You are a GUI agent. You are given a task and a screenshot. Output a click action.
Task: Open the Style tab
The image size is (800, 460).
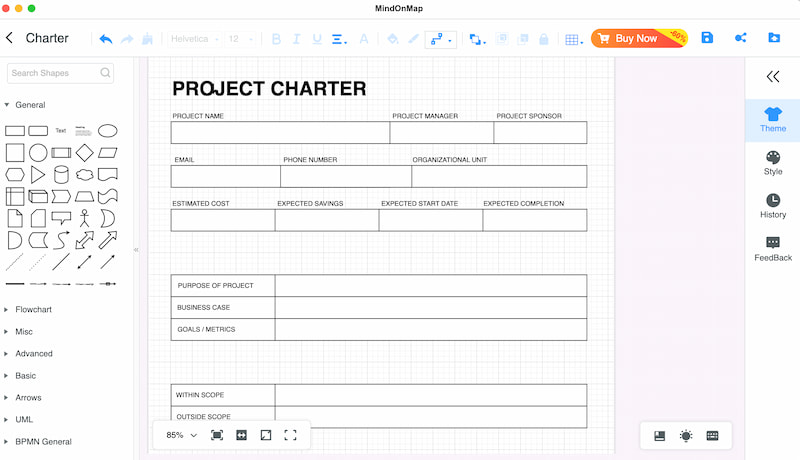[773, 163]
